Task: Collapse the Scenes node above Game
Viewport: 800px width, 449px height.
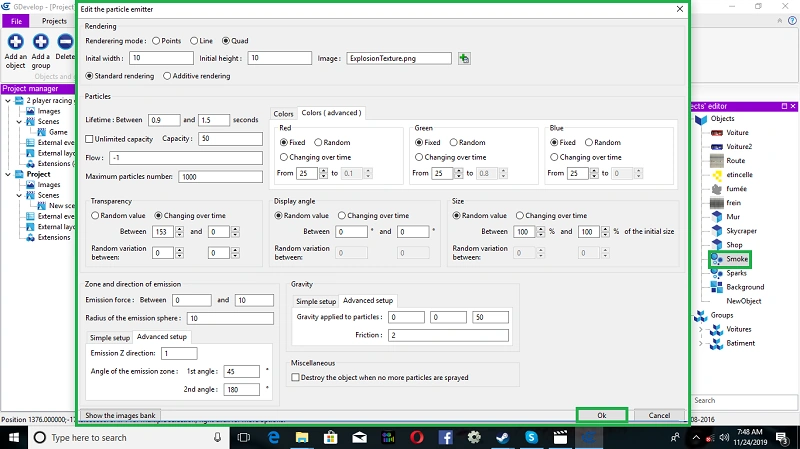Action: pos(19,121)
